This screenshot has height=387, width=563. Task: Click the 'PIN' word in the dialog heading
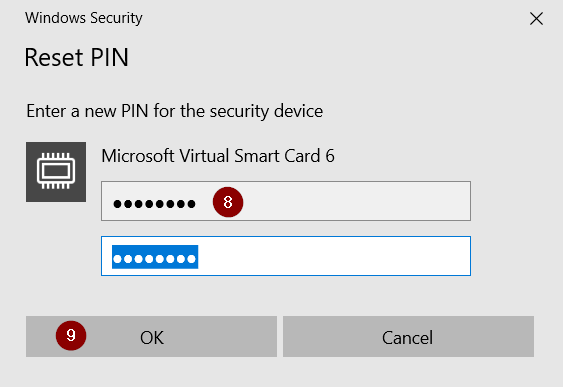point(109,57)
